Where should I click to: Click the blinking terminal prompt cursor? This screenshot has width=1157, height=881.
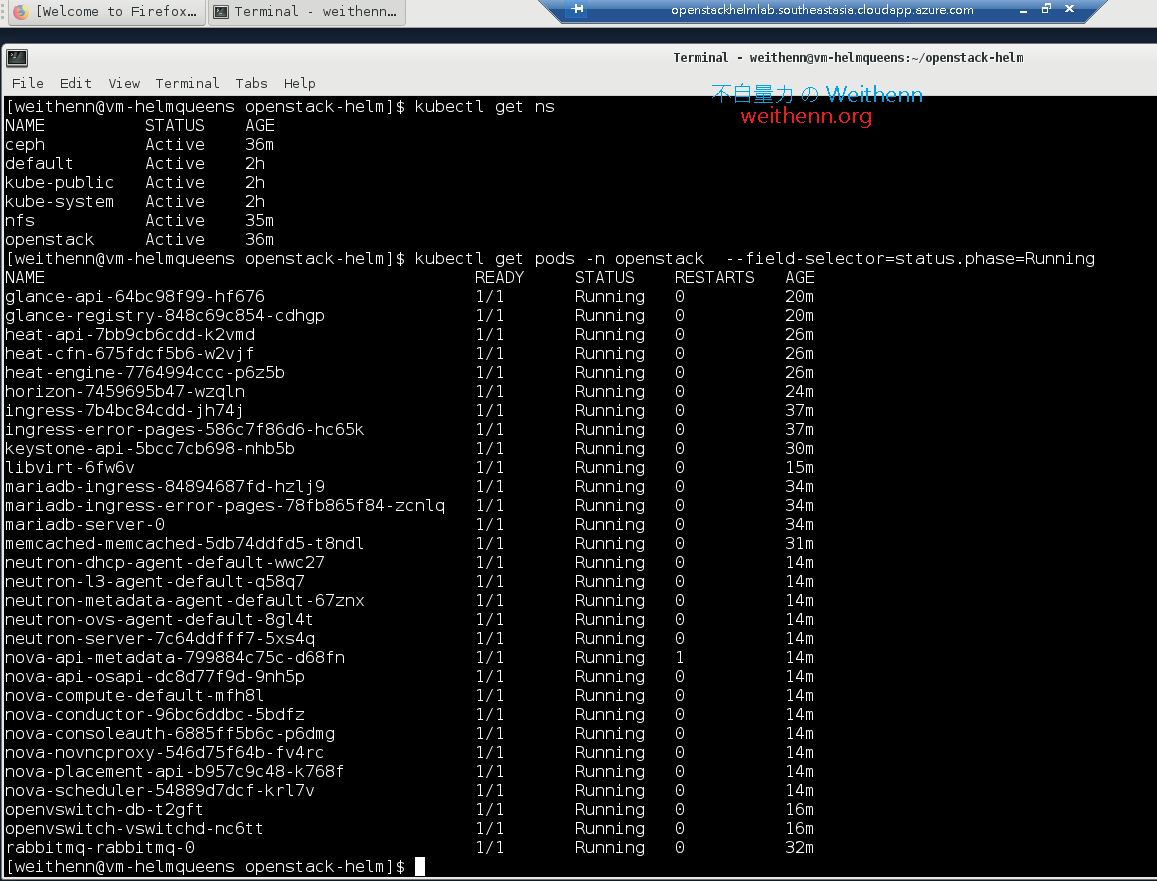[417, 866]
